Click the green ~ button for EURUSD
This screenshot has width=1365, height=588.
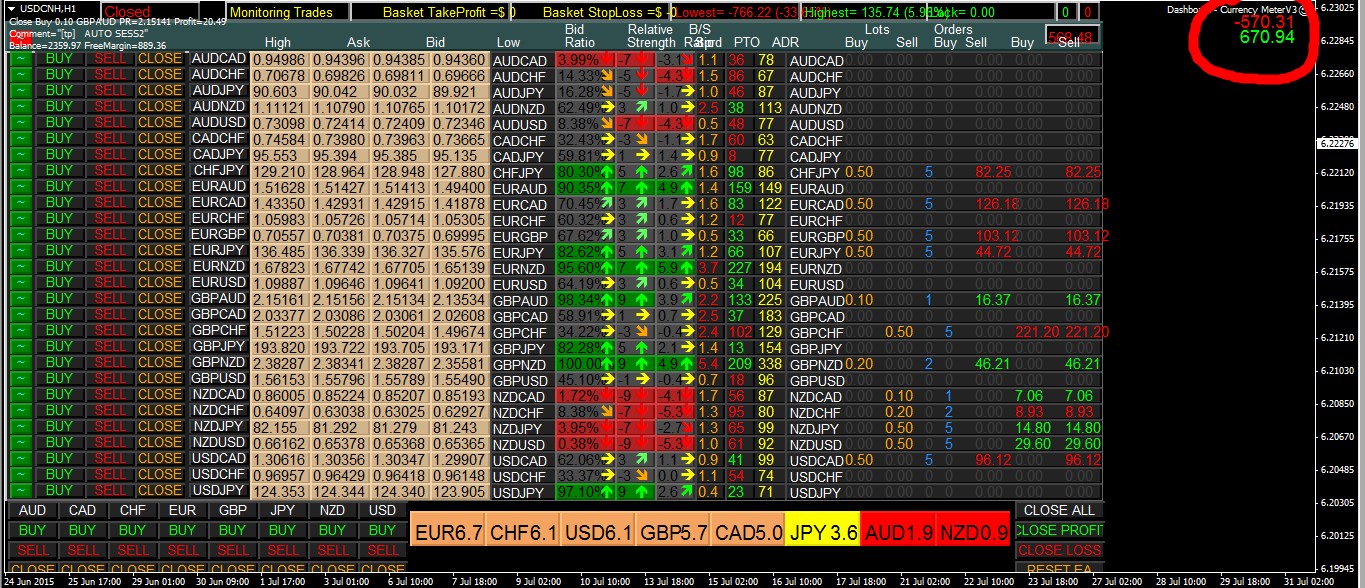20,283
